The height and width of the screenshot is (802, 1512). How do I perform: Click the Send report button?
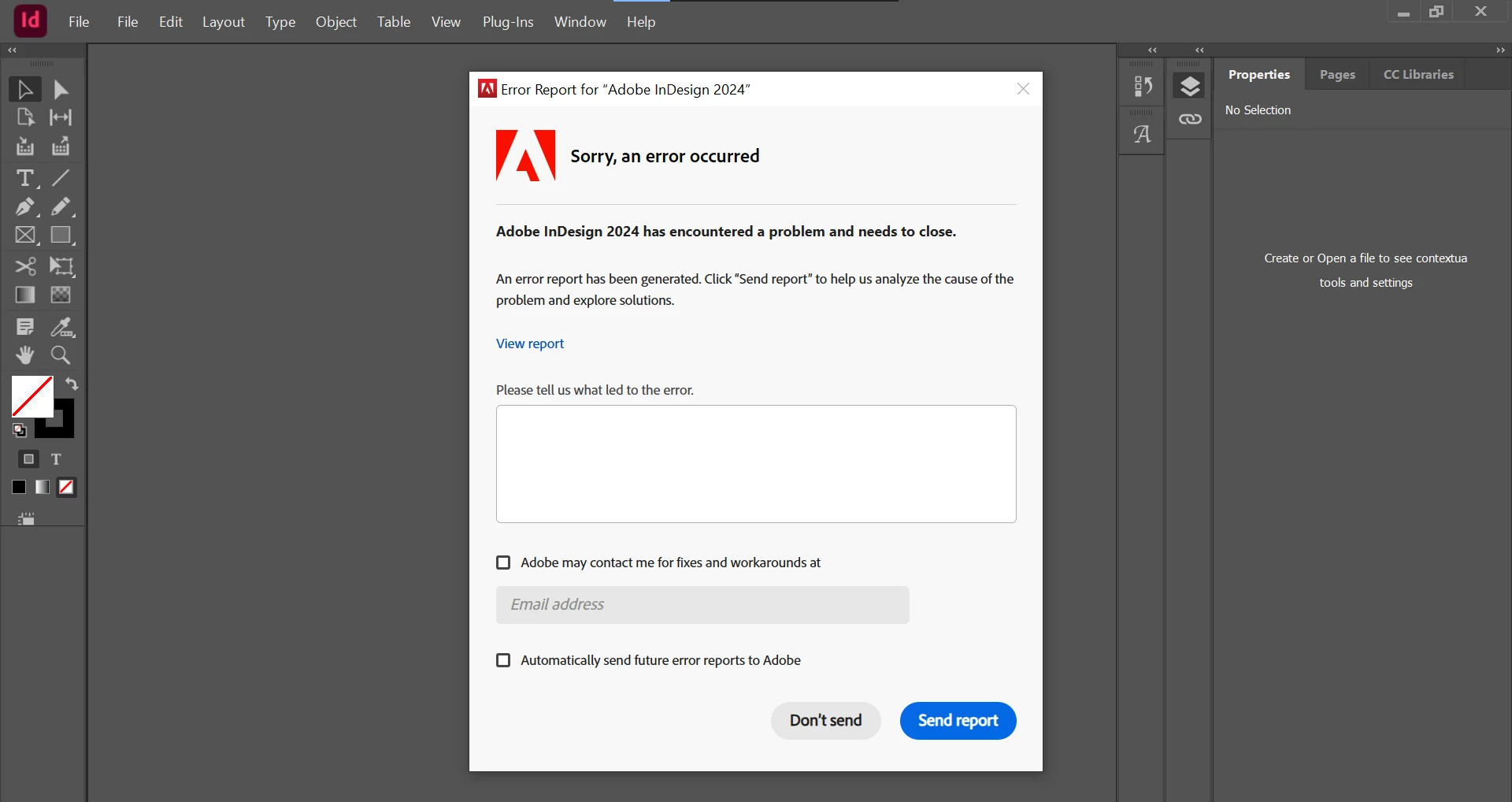click(x=958, y=721)
